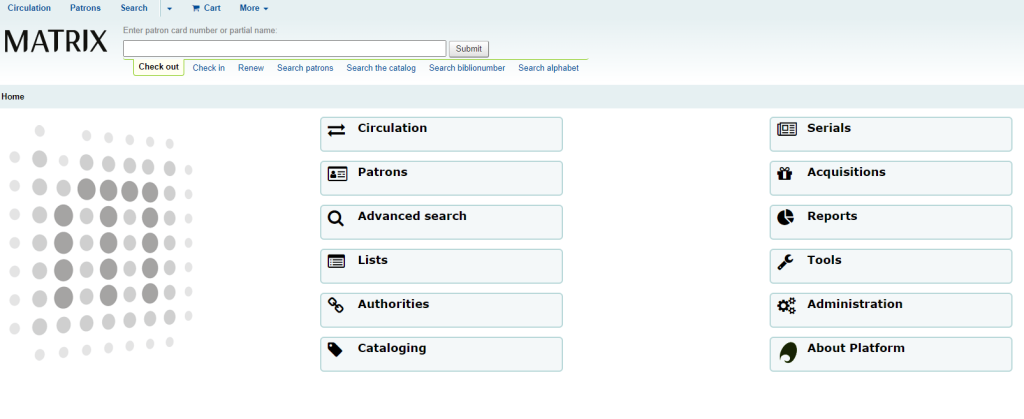Click the Authorities chain link icon

point(337,305)
